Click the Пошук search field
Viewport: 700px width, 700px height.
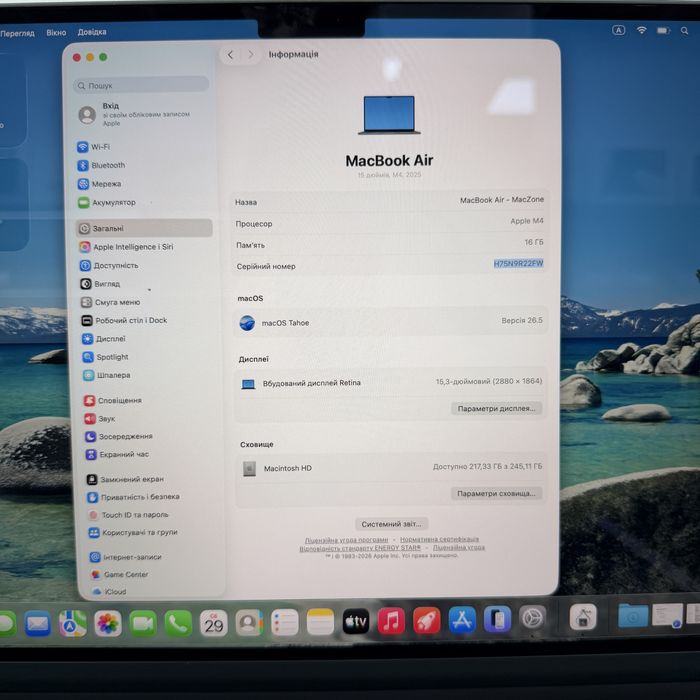pyautogui.click(x=141, y=85)
